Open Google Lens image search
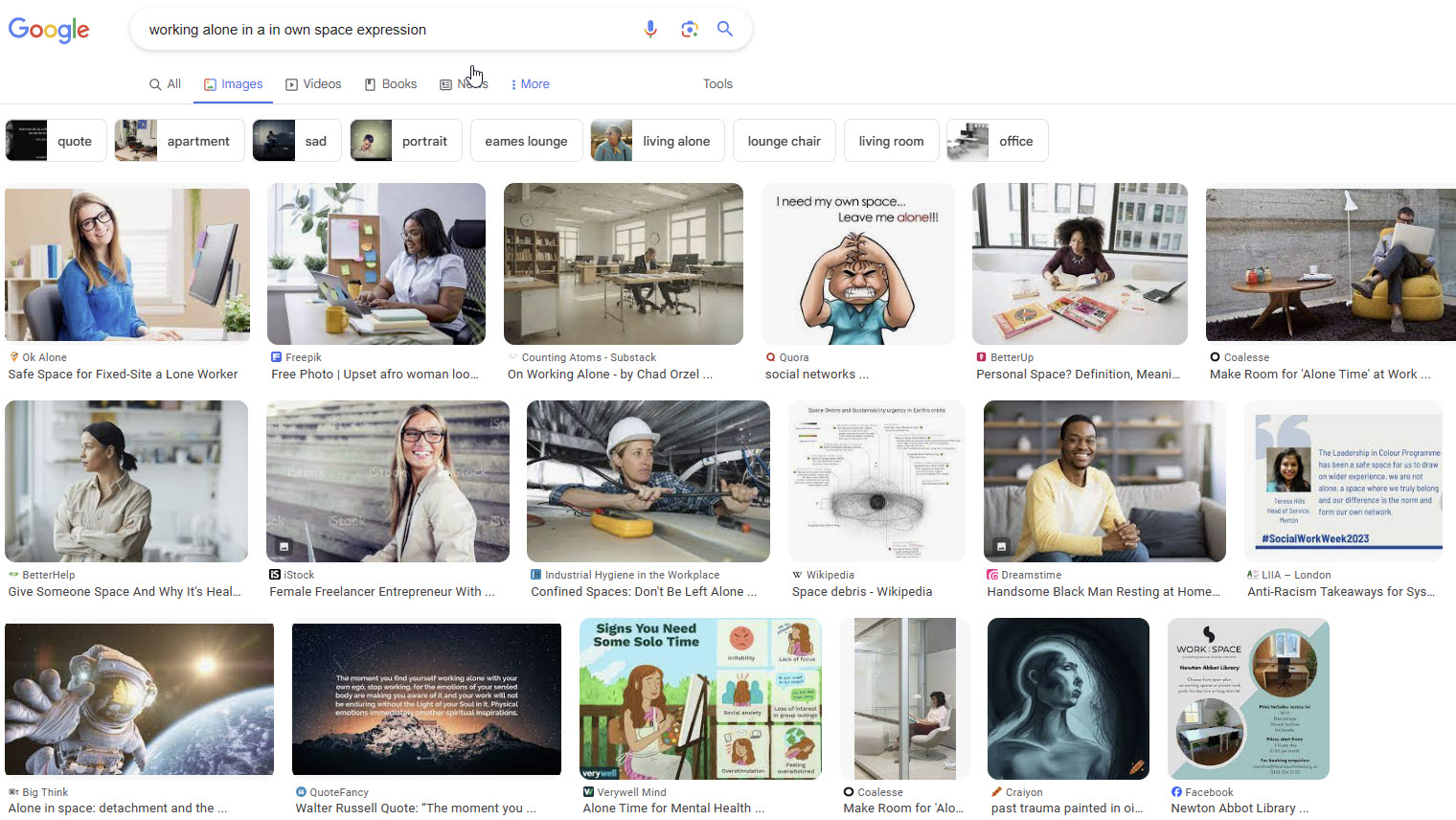This screenshot has width=1456, height=820. click(689, 29)
